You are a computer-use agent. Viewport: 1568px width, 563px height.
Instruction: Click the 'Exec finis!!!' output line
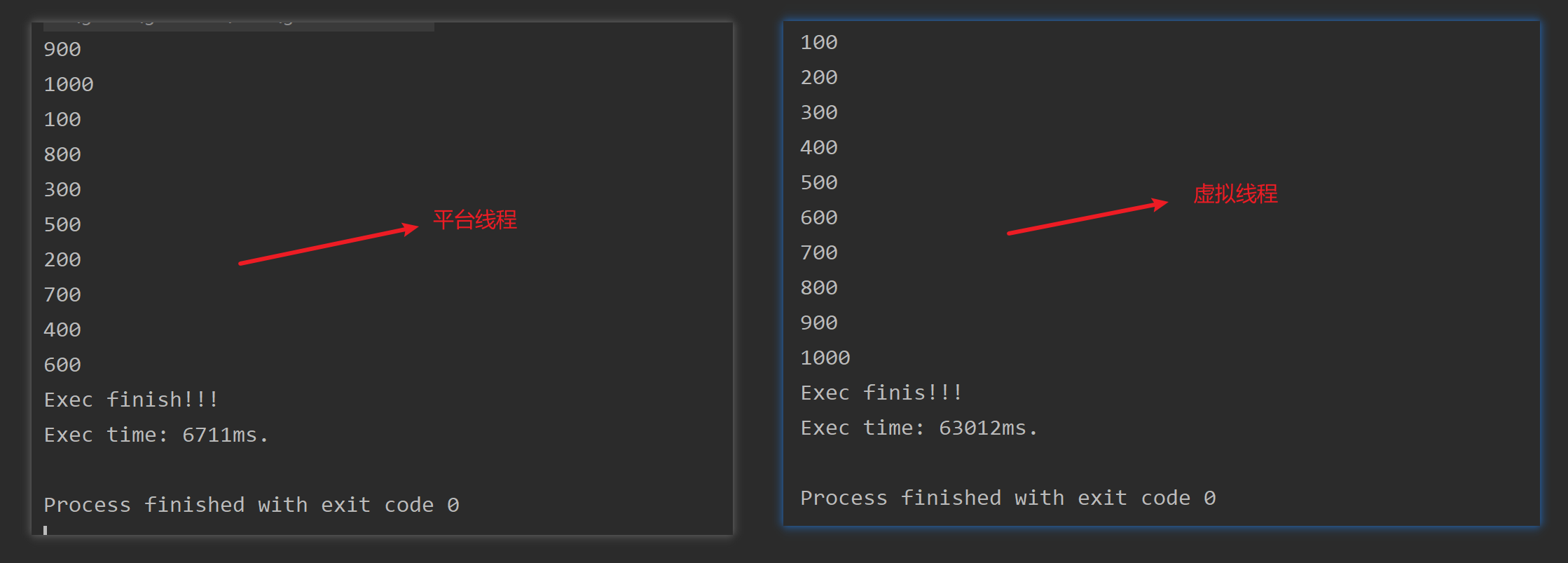[x=881, y=393]
